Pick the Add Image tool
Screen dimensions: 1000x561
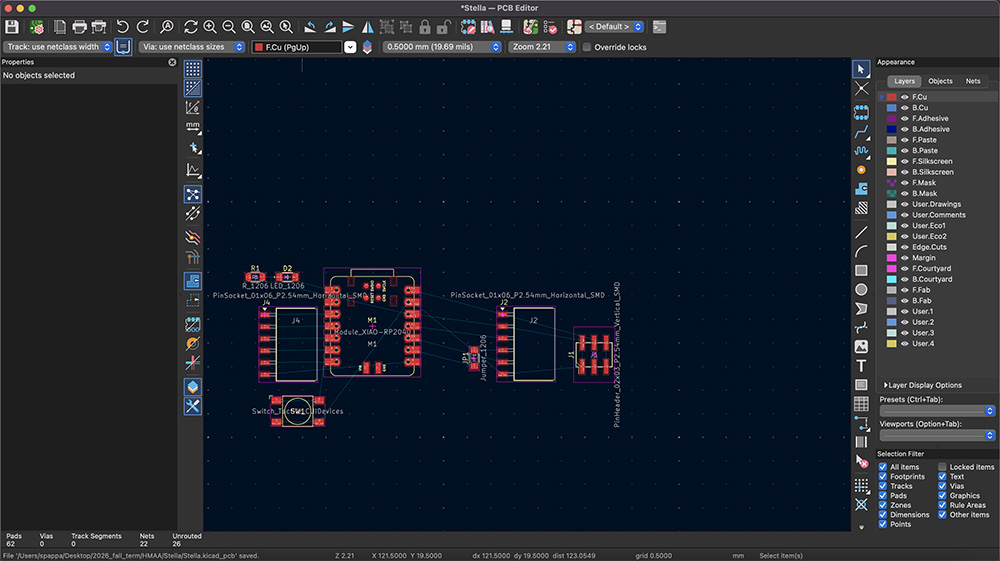861,347
